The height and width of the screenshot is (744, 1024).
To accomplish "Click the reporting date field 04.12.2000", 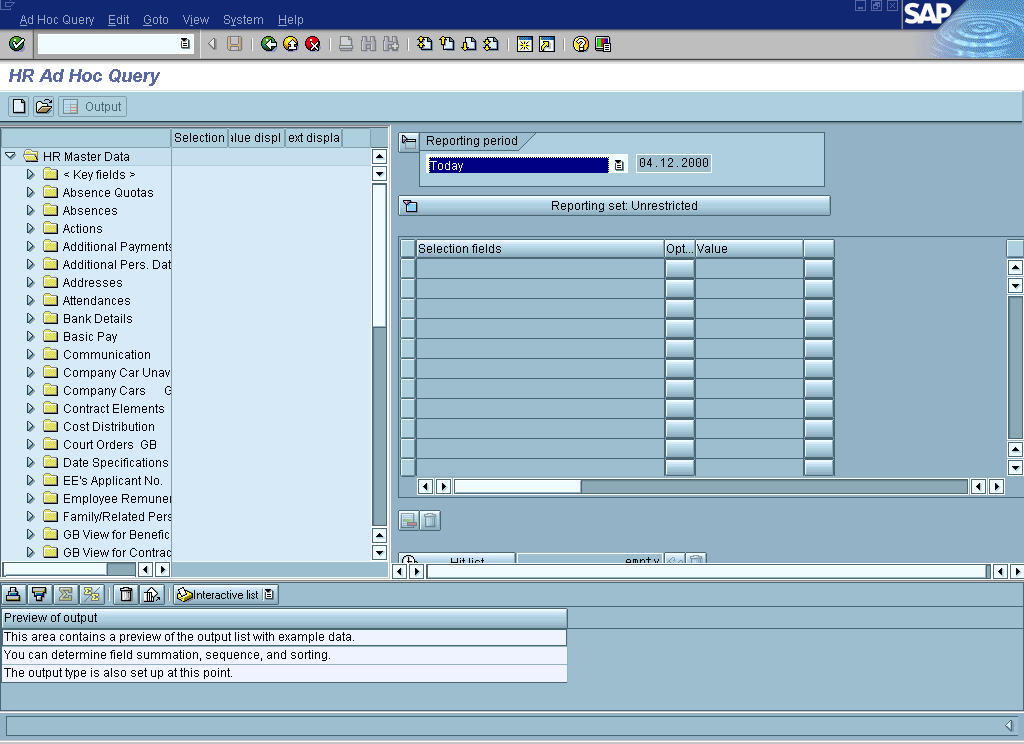I will [674, 163].
